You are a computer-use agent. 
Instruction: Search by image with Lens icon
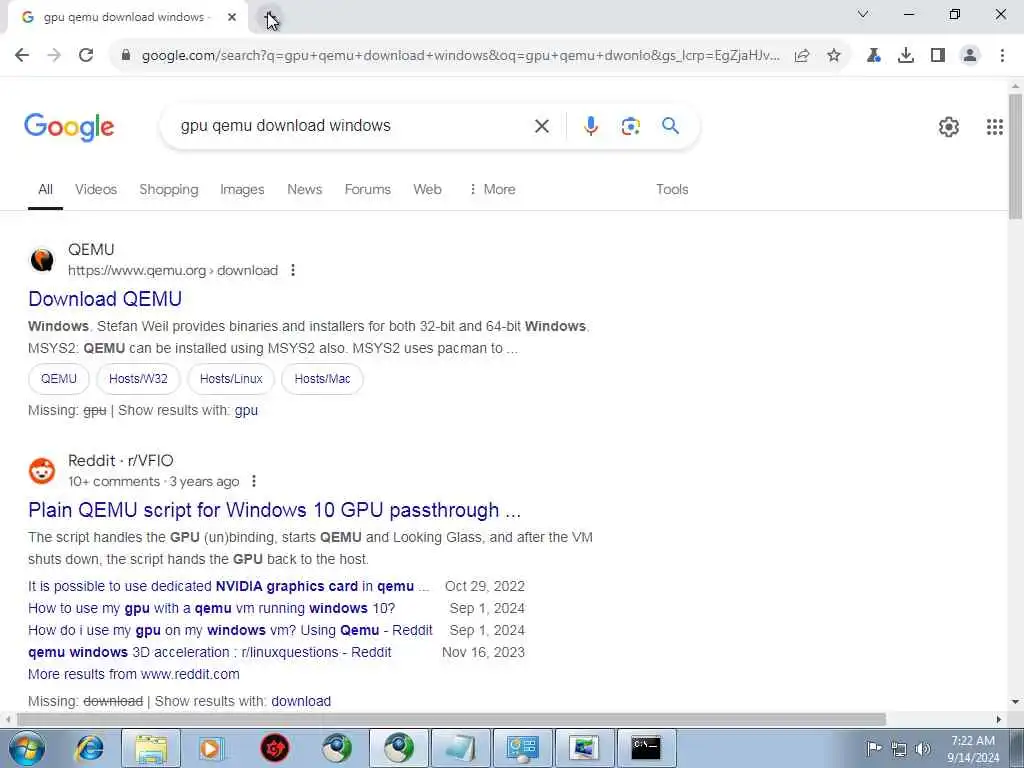(630, 126)
